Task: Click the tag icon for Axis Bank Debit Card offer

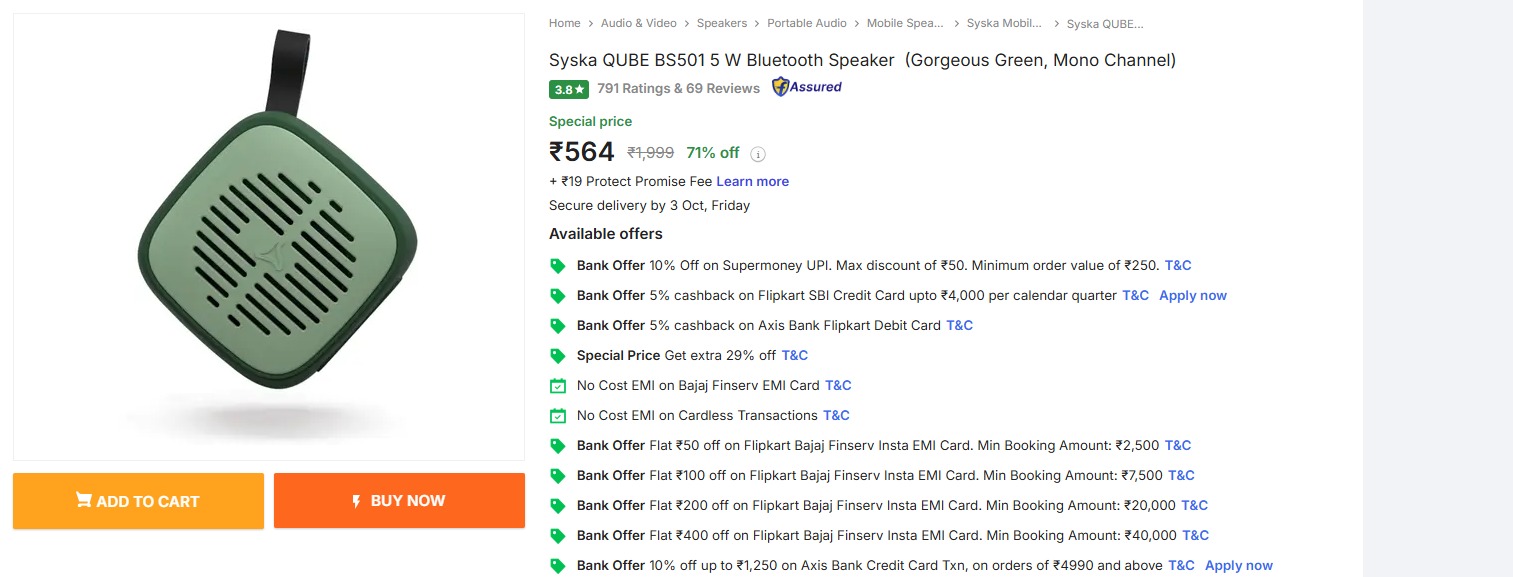Action: click(558, 326)
